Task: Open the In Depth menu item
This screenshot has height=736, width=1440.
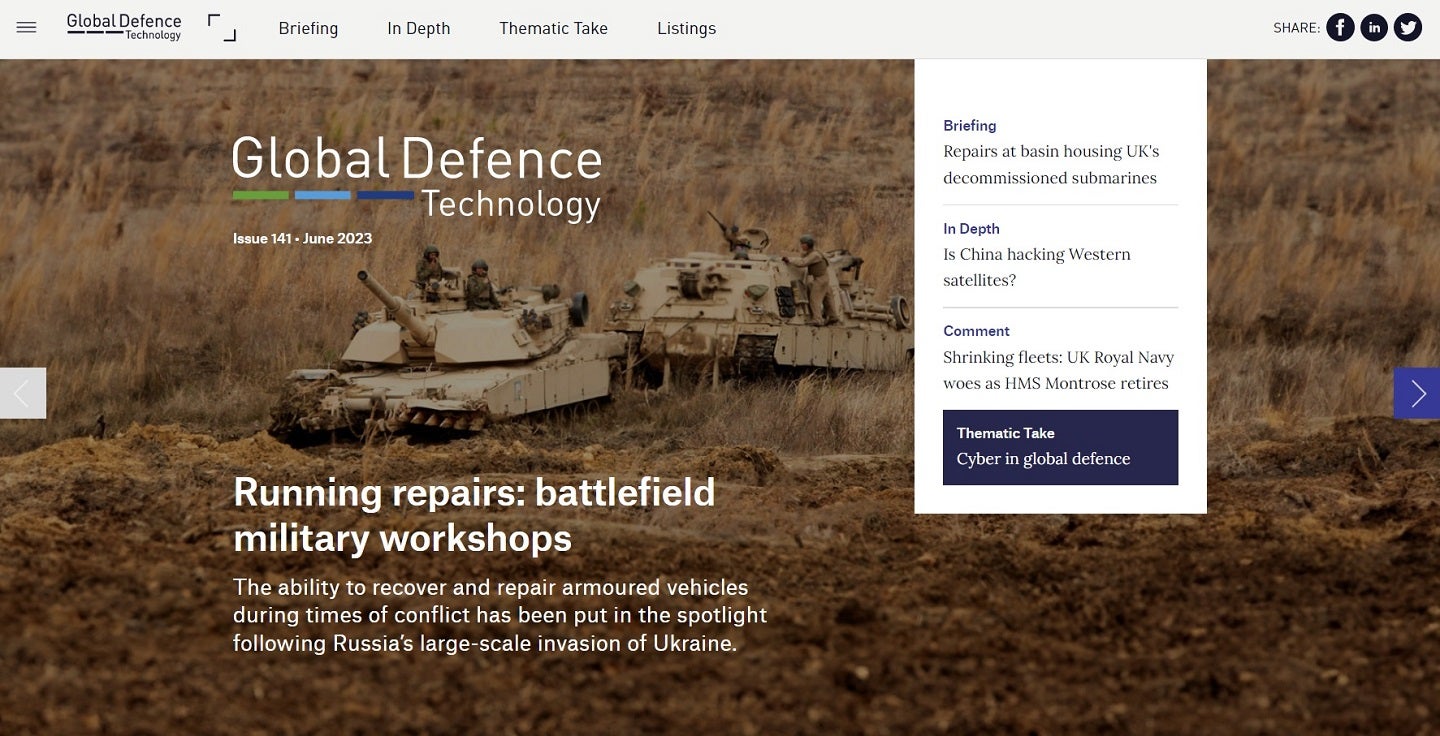Action: (x=418, y=28)
